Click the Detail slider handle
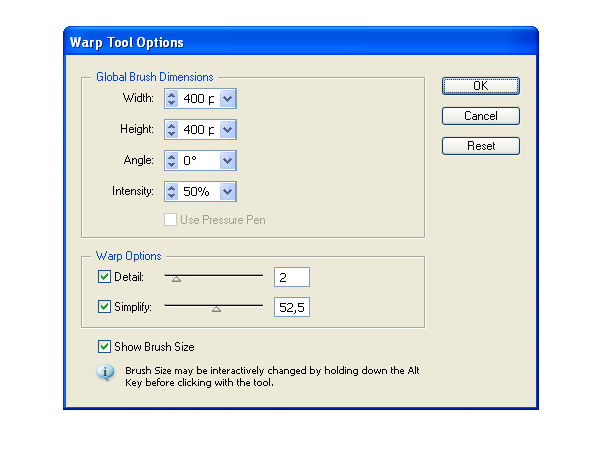The width and height of the screenshot is (600, 450). (x=176, y=279)
